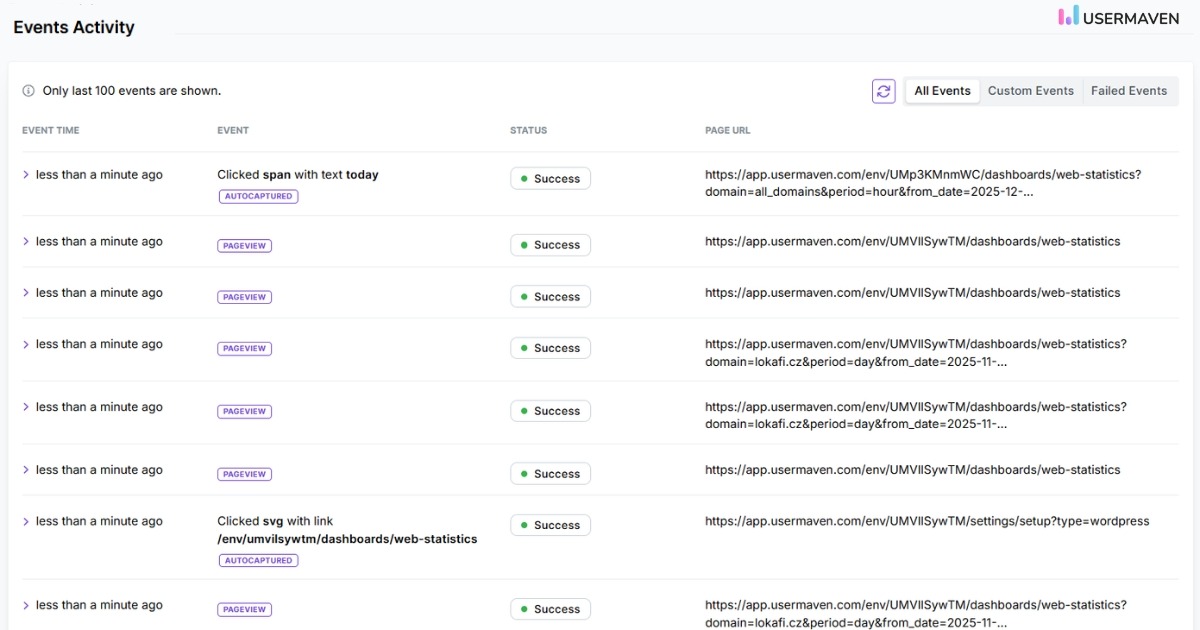Click the refresh events icon

[x=883, y=91]
